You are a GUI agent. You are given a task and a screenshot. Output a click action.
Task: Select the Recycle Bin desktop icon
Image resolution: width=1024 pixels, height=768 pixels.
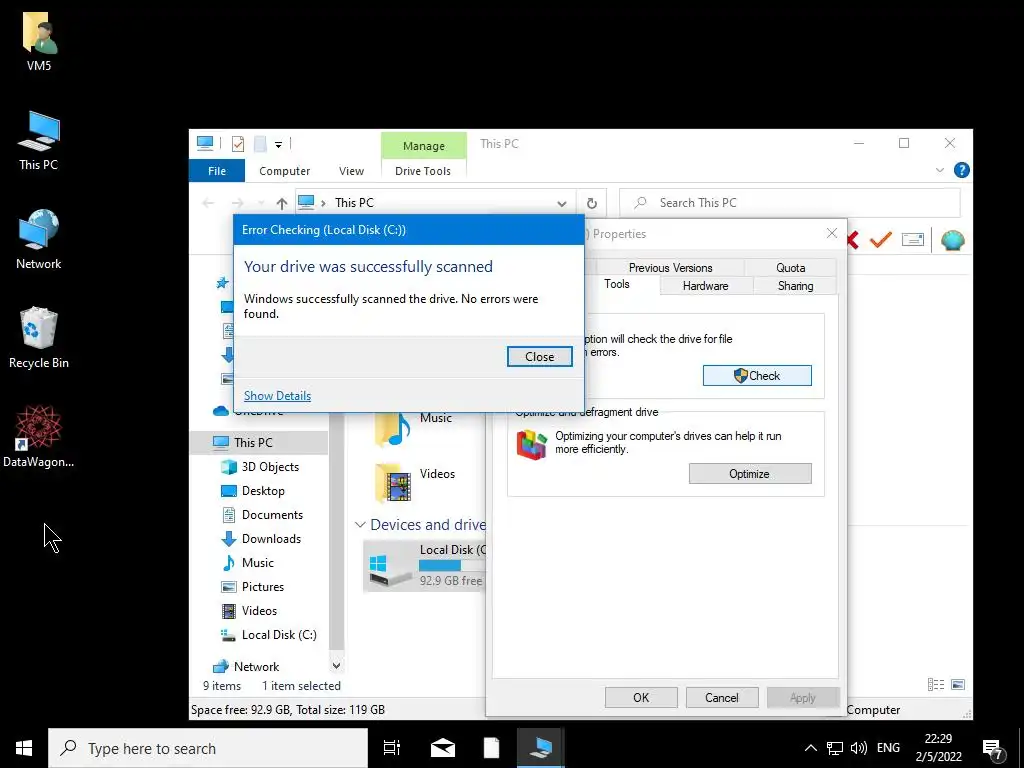(x=39, y=338)
